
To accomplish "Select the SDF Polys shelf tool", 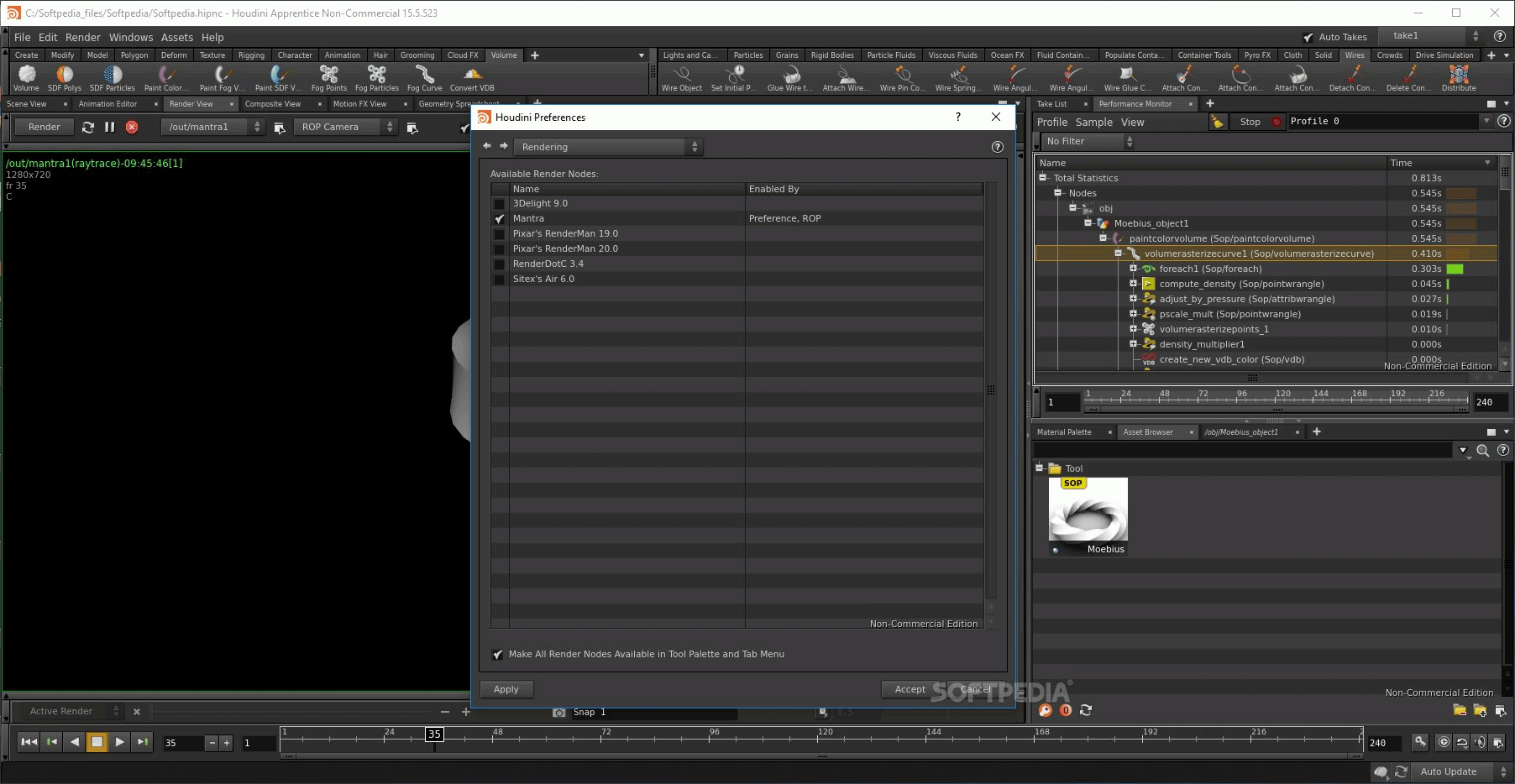I will [65, 78].
